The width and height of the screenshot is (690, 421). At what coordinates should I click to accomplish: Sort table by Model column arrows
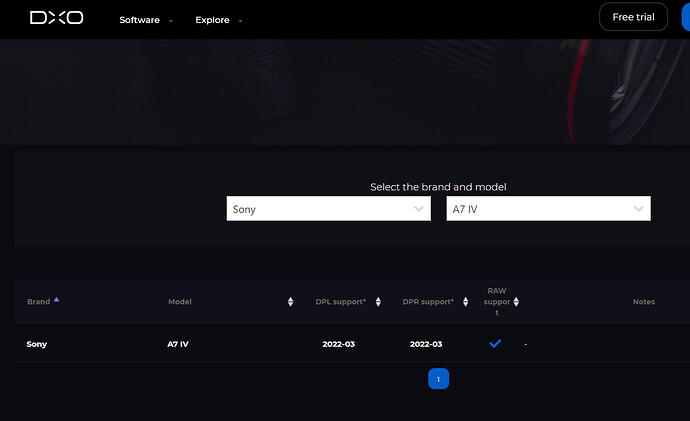(290, 302)
